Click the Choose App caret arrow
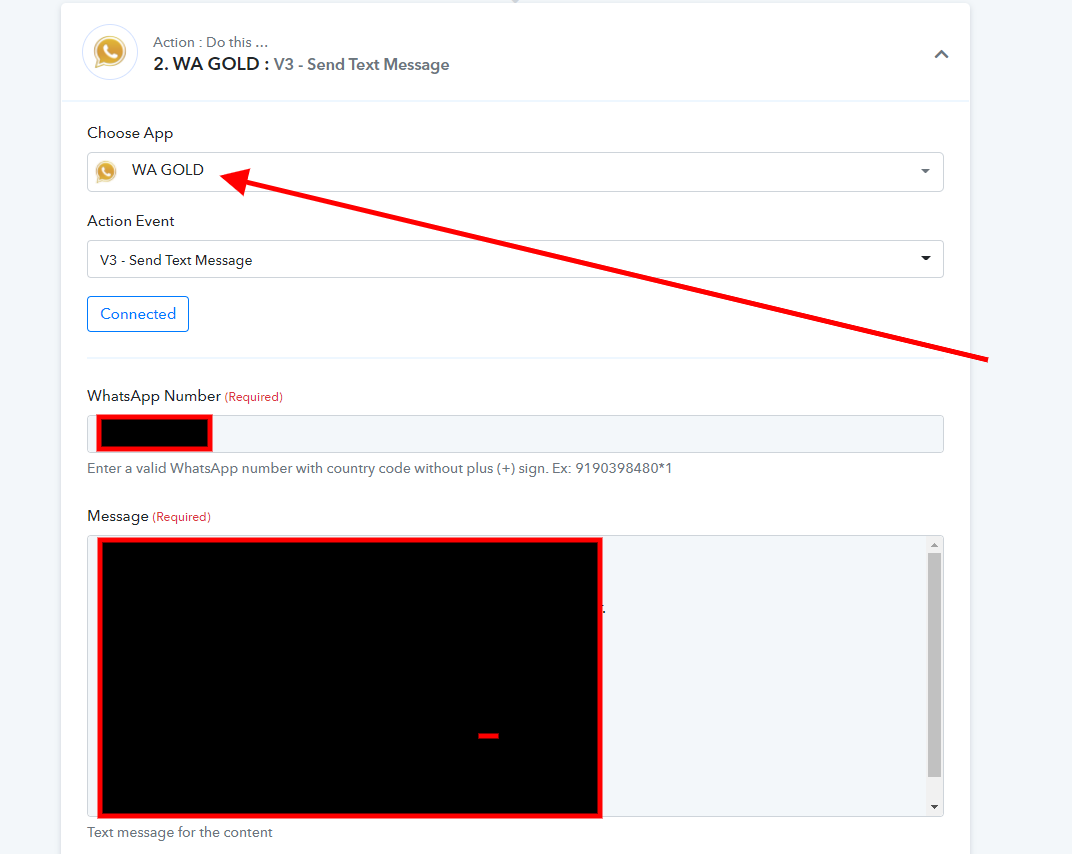This screenshot has height=854, width=1072. (925, 171)
